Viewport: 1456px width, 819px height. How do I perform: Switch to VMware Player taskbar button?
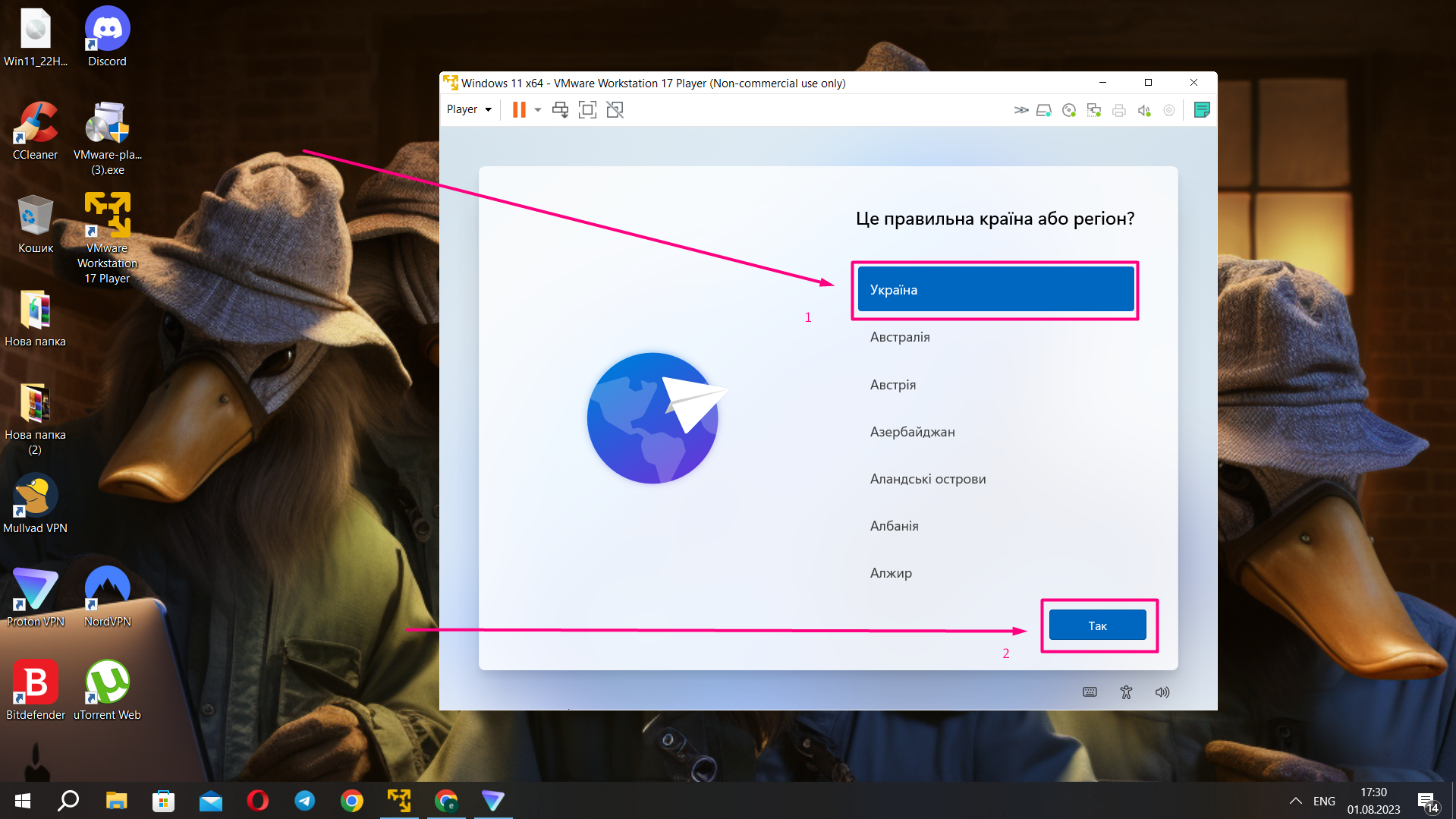click(x=398, y=801)
